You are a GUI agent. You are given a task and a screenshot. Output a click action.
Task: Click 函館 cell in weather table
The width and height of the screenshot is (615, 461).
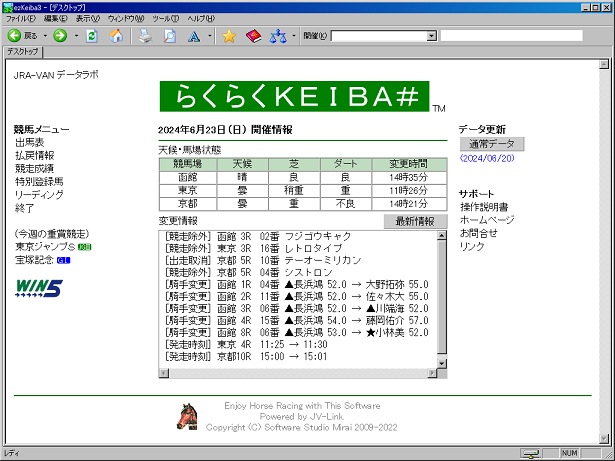[x=187, y=177]
